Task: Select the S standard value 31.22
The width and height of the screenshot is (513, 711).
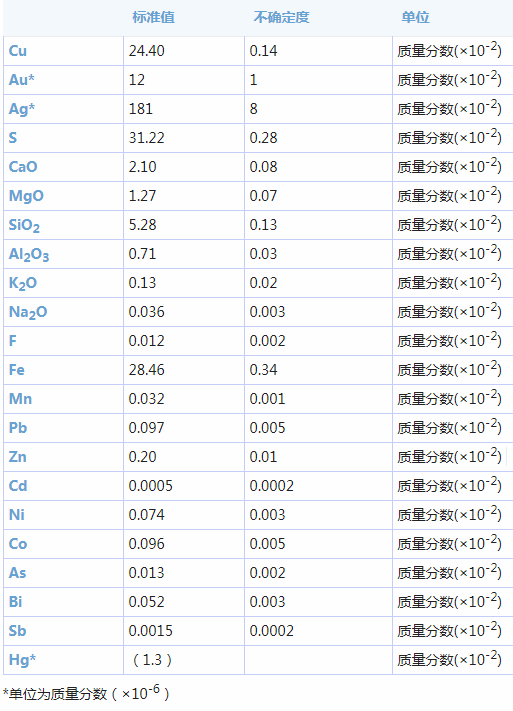Action: point(146,138)
